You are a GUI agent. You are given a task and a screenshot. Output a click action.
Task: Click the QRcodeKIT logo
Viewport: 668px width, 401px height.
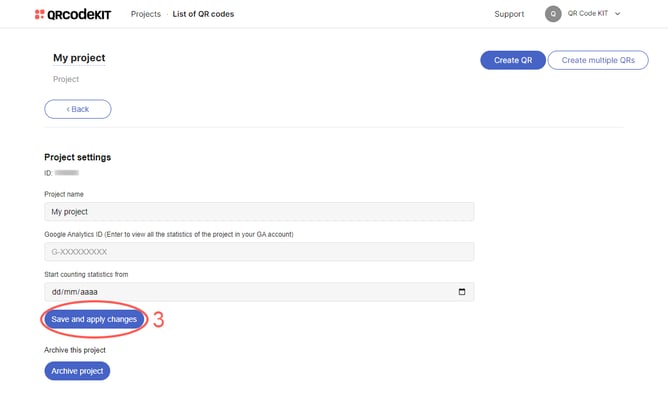click(73, 14)
